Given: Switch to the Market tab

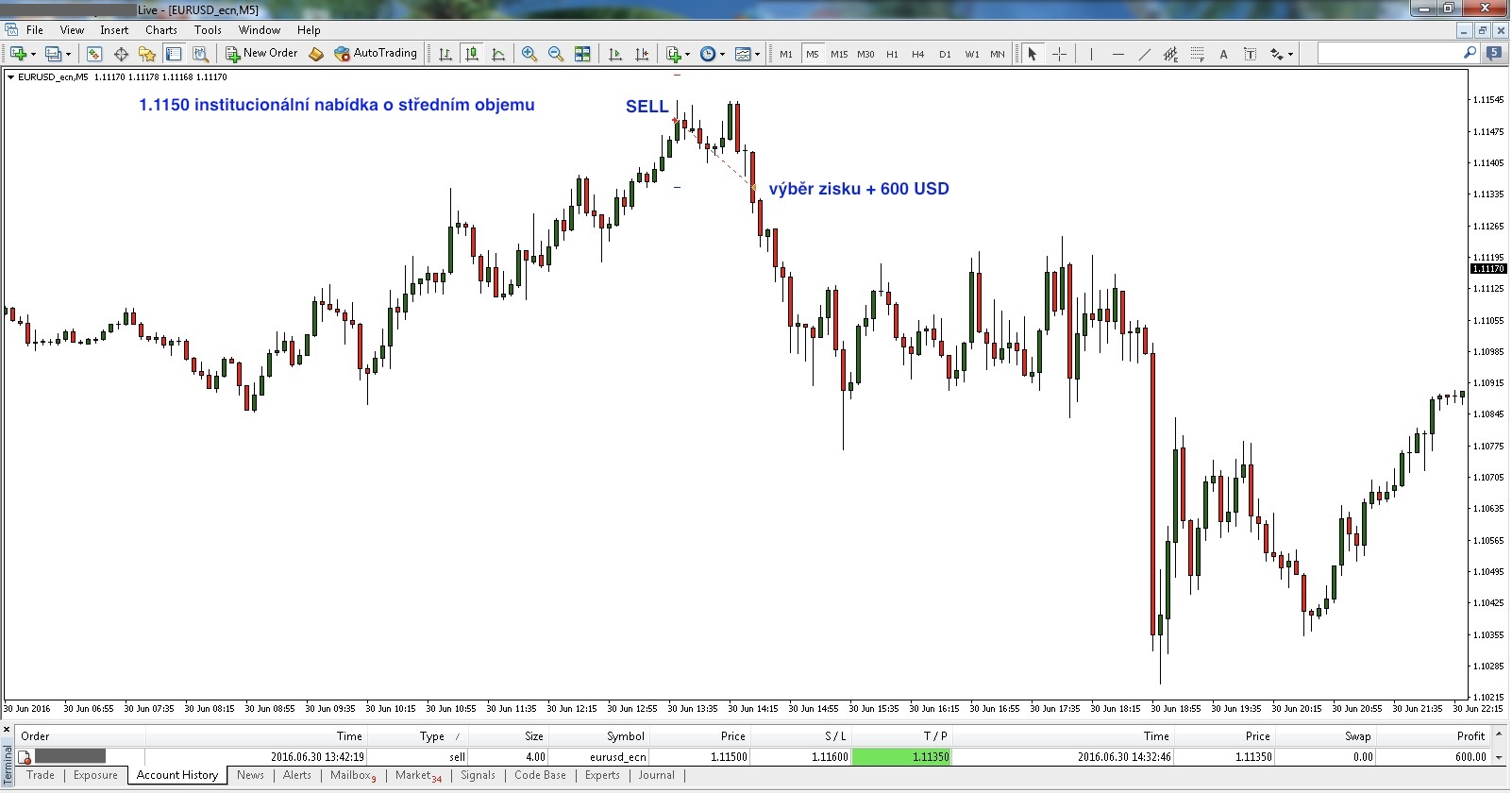Looking at the screenshot, I should [x=418, y=776].
